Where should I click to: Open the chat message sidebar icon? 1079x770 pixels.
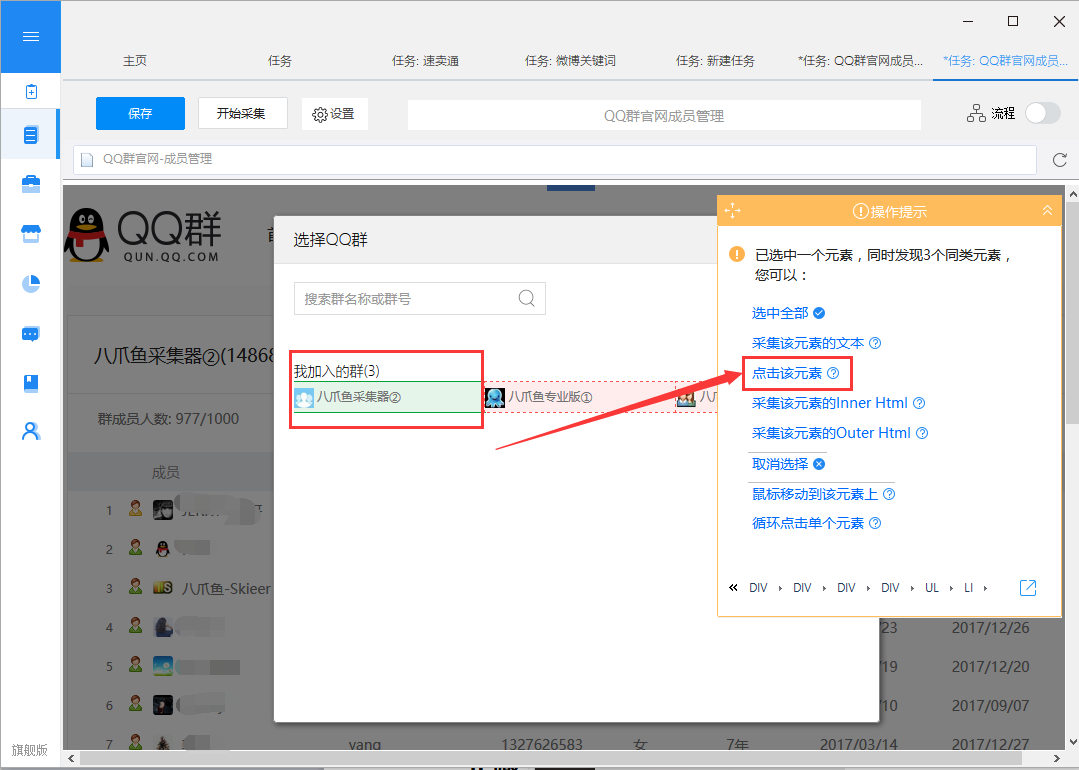coord(31,334)
